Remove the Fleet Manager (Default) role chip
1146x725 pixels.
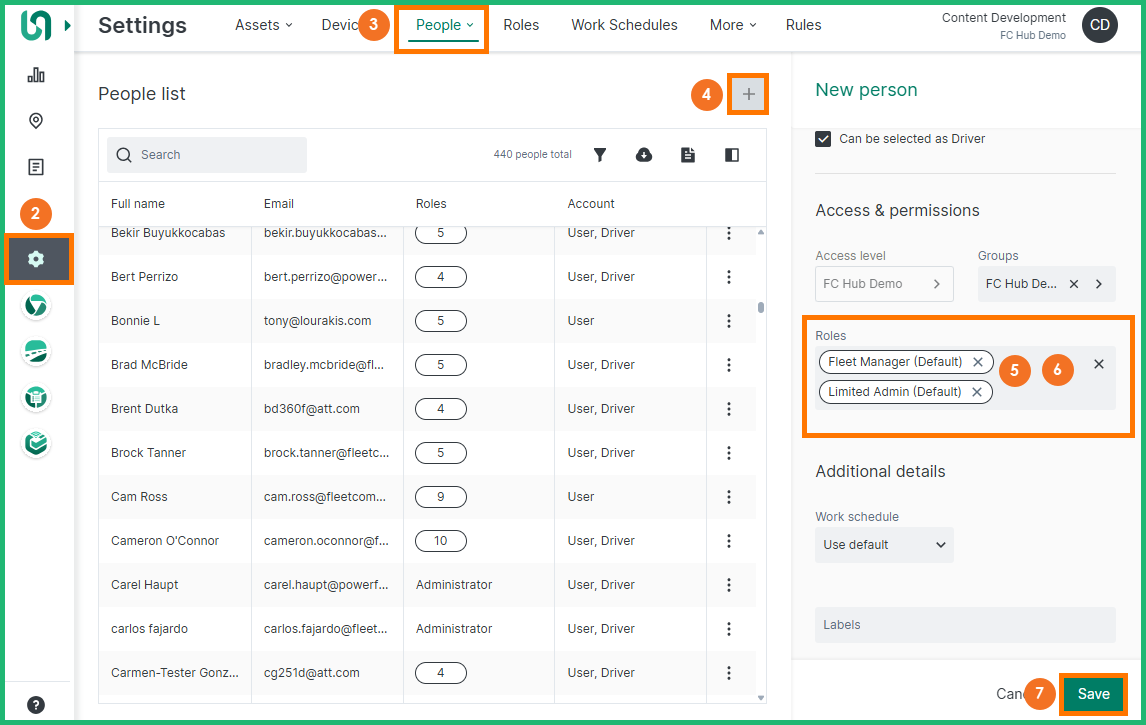click(978, 362)
